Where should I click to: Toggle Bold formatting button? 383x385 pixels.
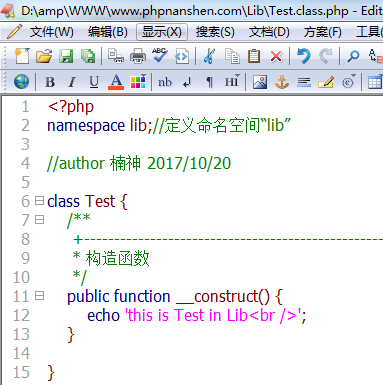[50, 82]
